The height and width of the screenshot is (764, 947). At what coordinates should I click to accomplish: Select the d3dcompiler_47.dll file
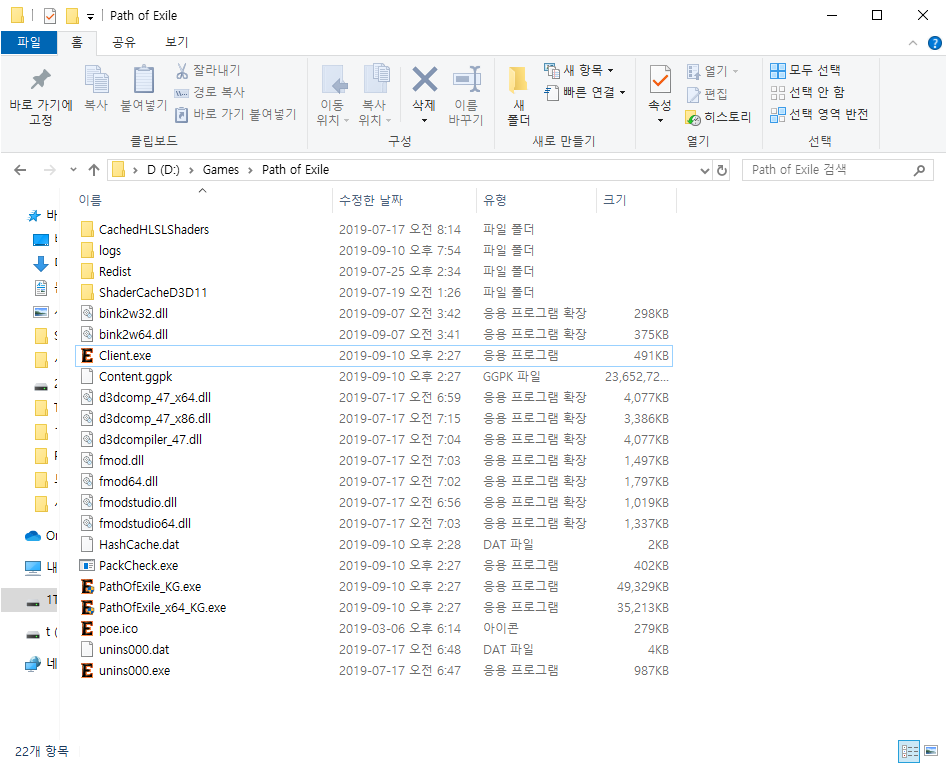374,440
